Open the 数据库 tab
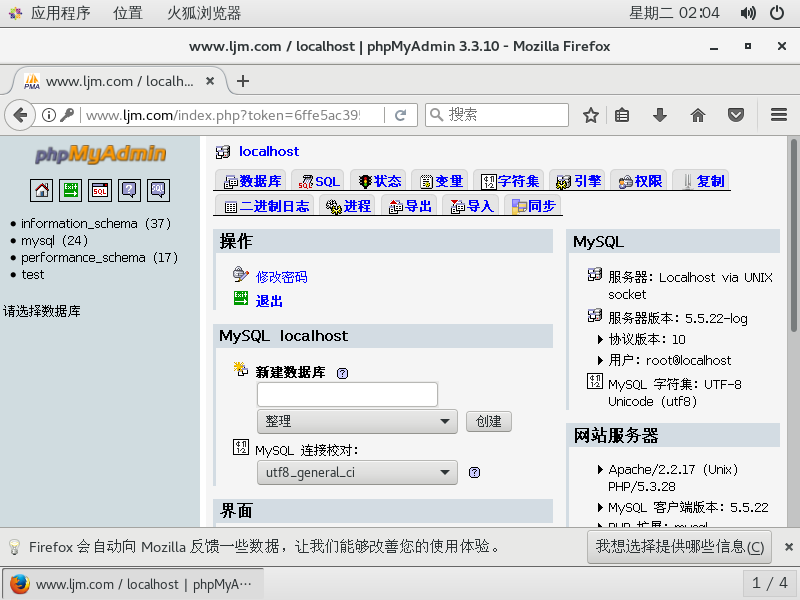The width and height of the screenshot is (800, 600). tap(252, 181)
